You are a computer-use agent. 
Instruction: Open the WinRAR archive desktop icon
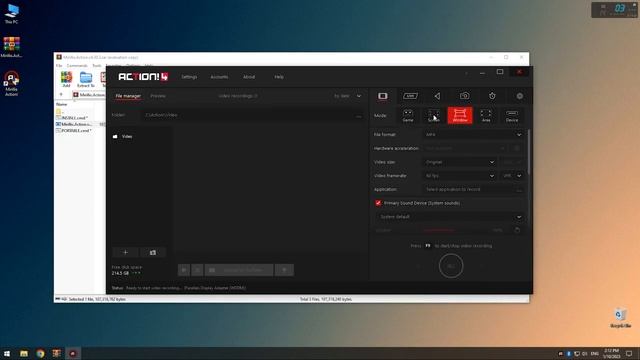click(x=11, y=47)
